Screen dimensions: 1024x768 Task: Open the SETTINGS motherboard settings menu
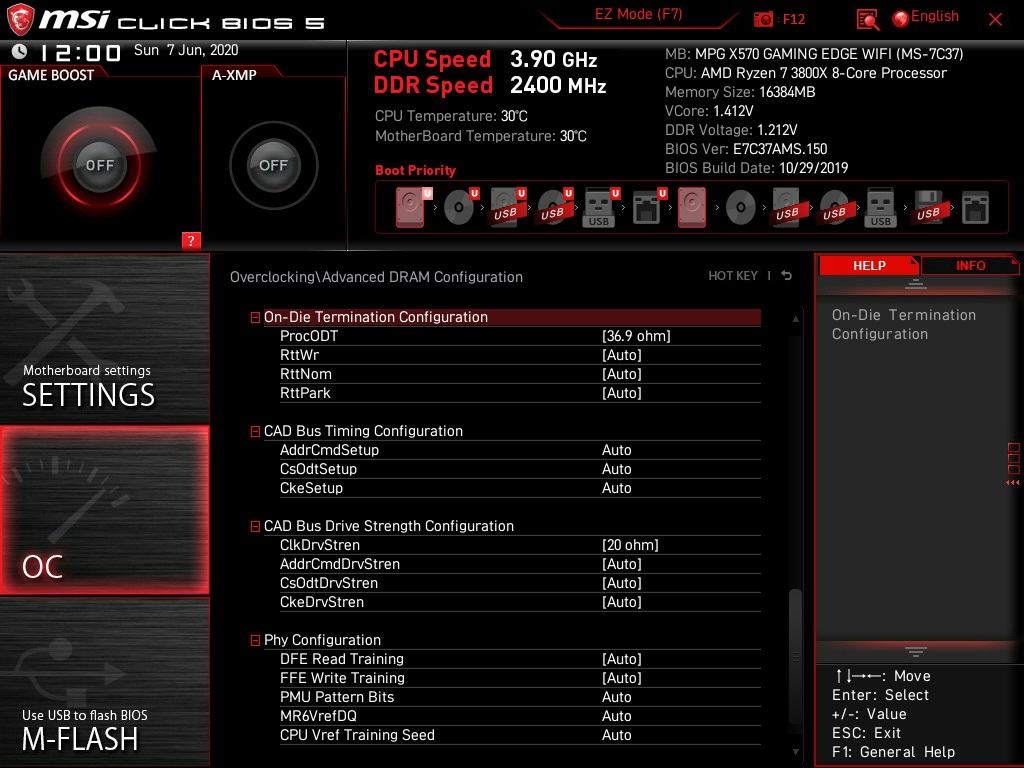(104, 338)
